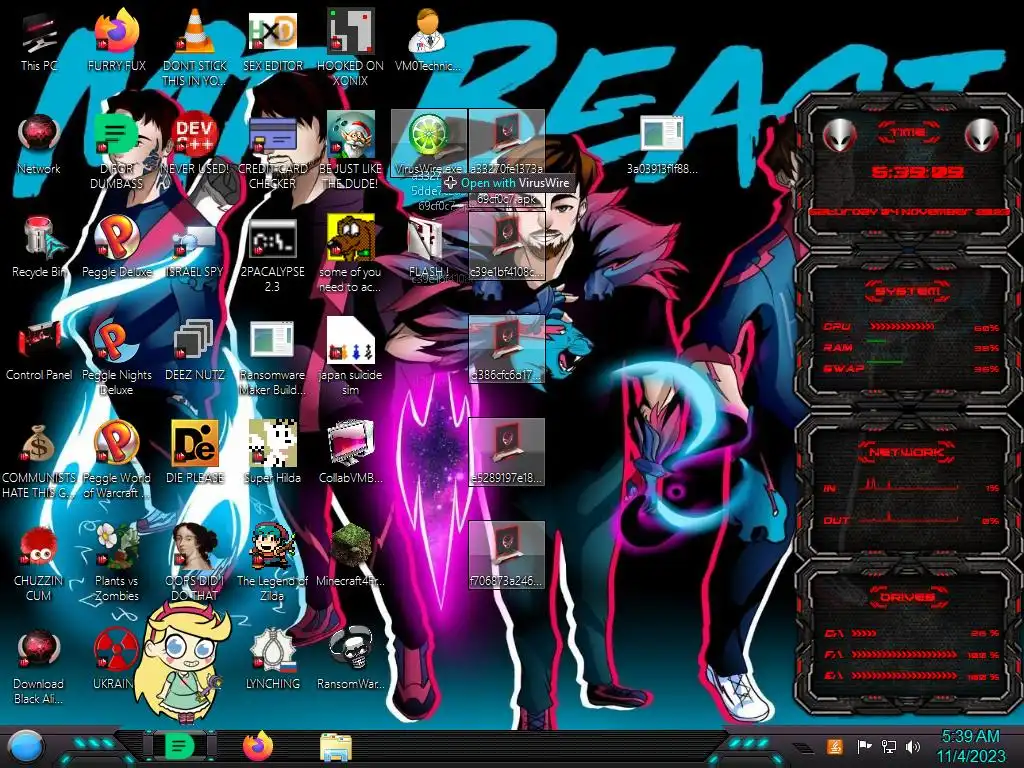Select the FURRY FUX Firefox icon
Image resolution: width=1024 pixels, height=768 pixels.
pyautogui.click(x=116, y=40)
